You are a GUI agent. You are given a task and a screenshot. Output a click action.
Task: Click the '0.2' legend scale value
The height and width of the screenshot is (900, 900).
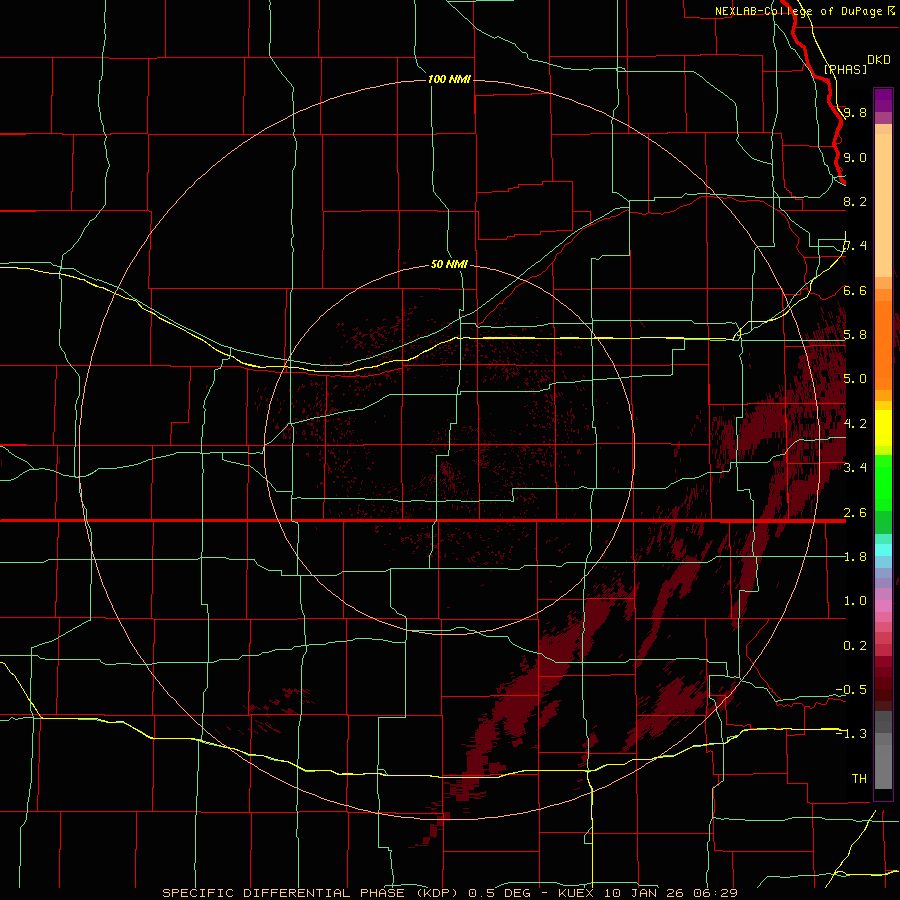click(855, 646)
